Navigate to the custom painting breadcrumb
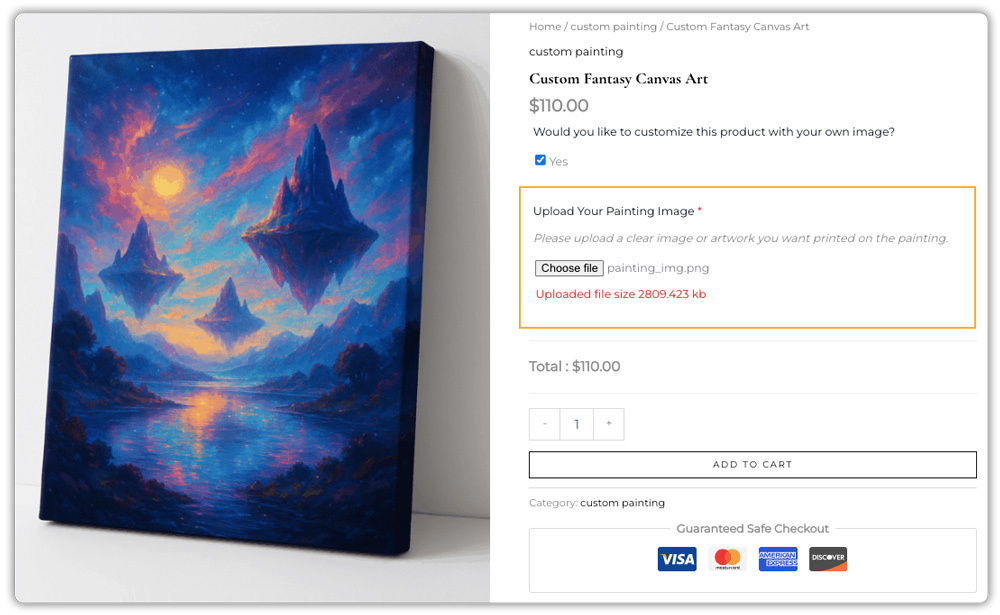This screenshot has height=615, width=1000. tap(615, 26)
